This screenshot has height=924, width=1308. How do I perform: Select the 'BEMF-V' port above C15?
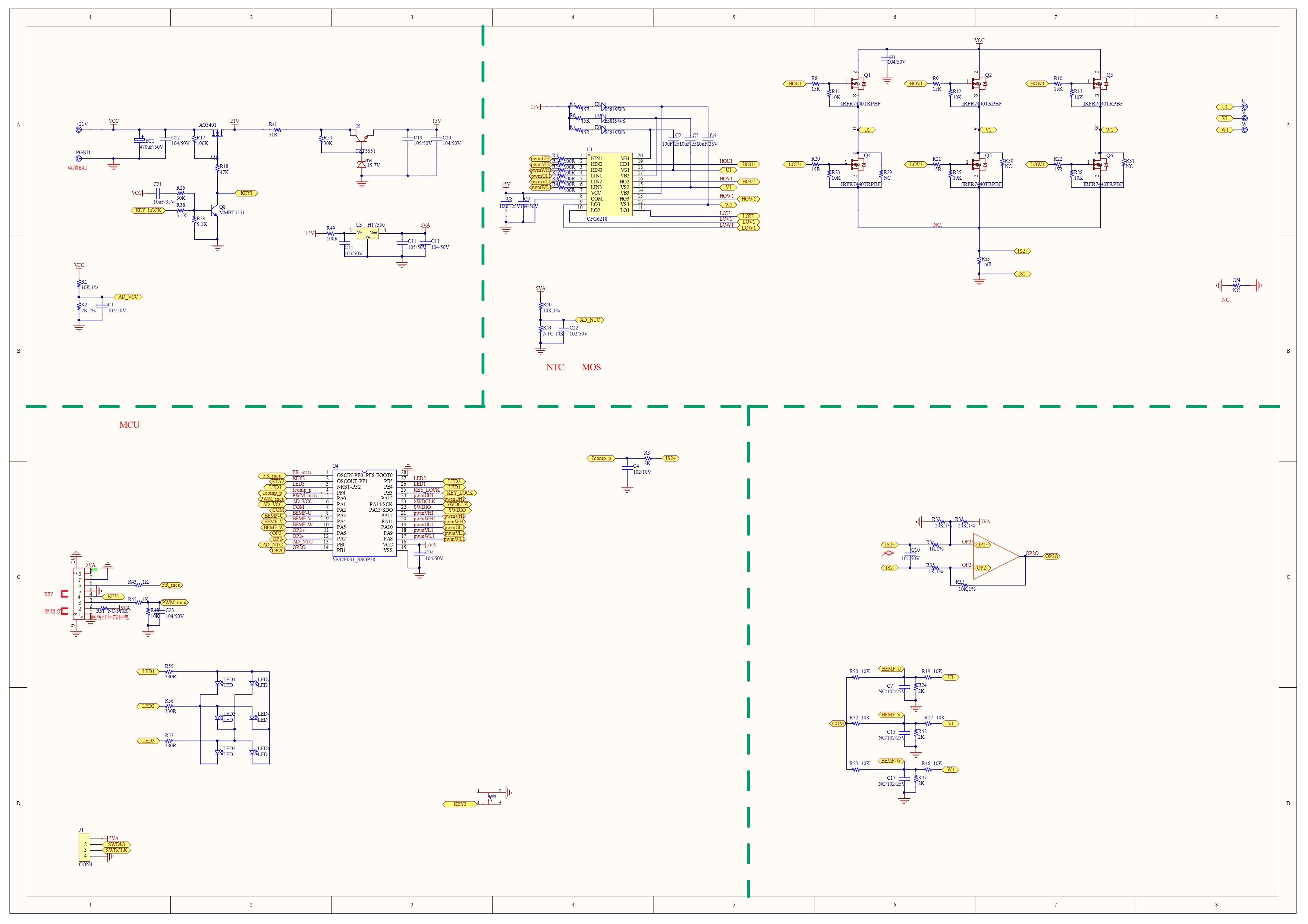[x=892, y=715]
